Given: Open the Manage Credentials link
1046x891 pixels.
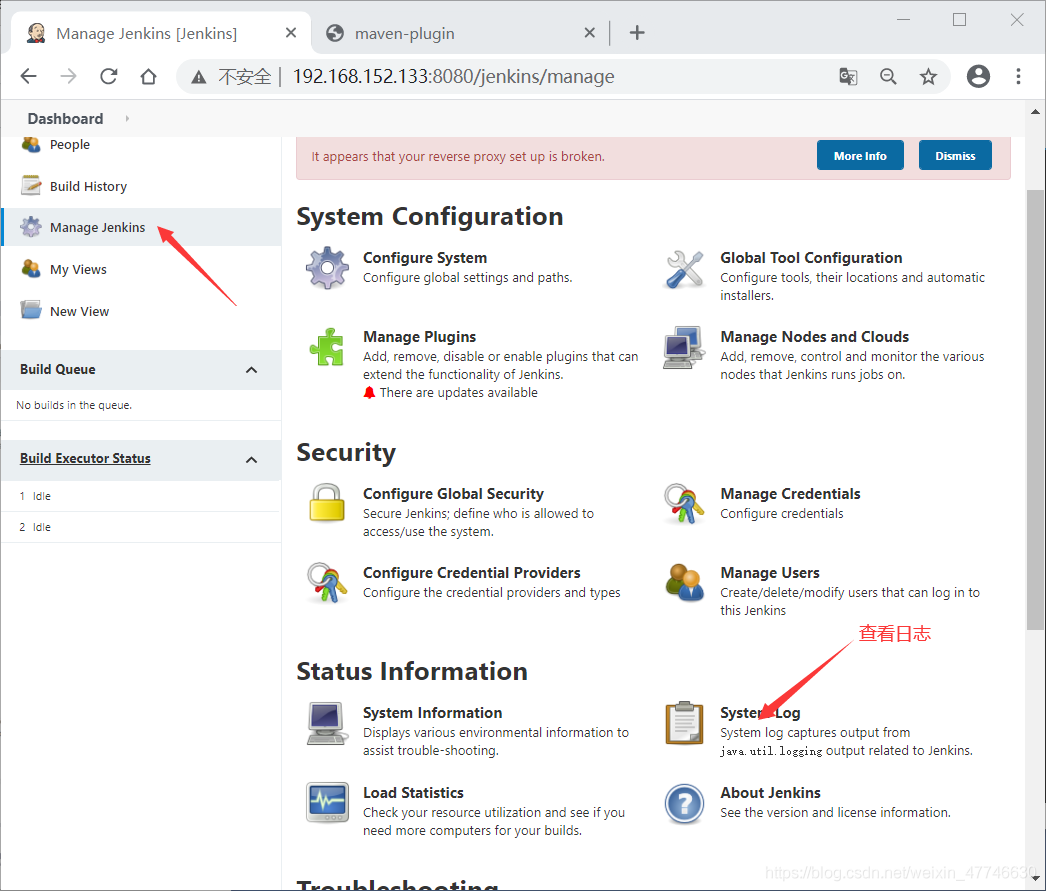Looking at the screenshot, I should 791,494.
